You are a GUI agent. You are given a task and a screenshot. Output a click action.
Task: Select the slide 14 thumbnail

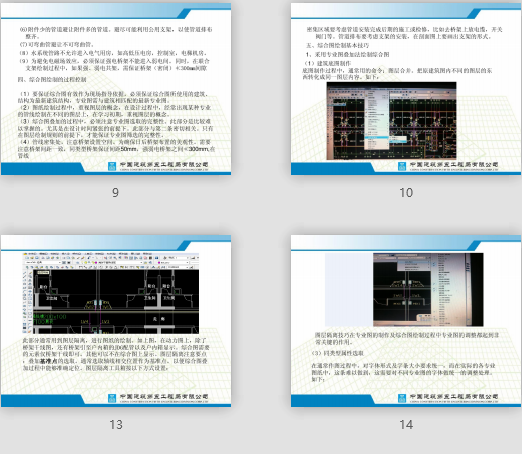pyautogui.click(x=406, y=321)
